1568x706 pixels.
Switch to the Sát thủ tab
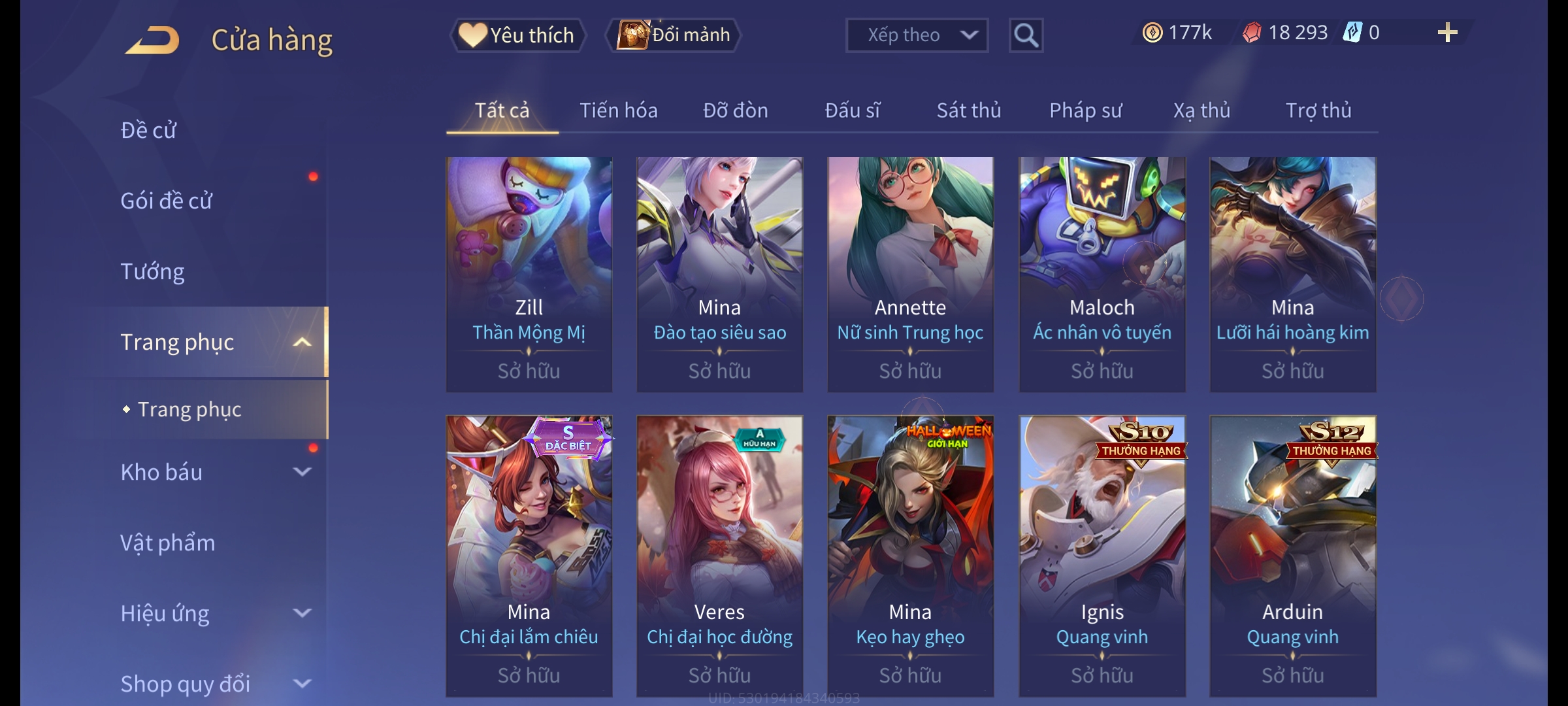(969, 110)
